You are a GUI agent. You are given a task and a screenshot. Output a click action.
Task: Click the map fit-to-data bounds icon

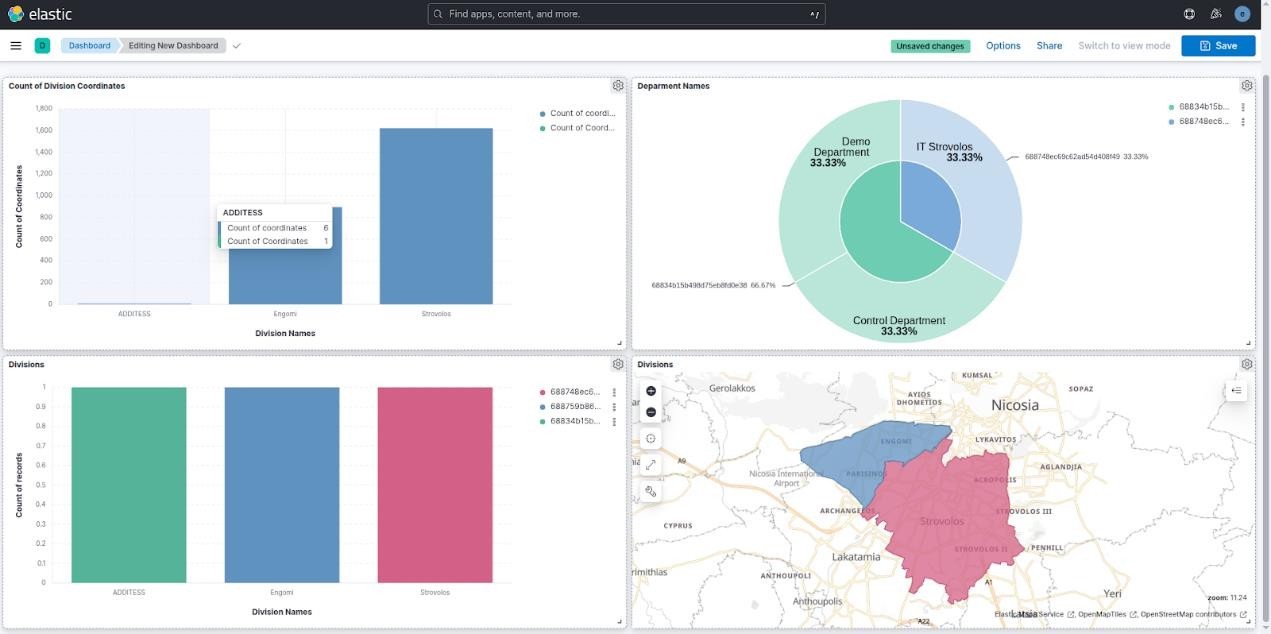tap(651, 439)
